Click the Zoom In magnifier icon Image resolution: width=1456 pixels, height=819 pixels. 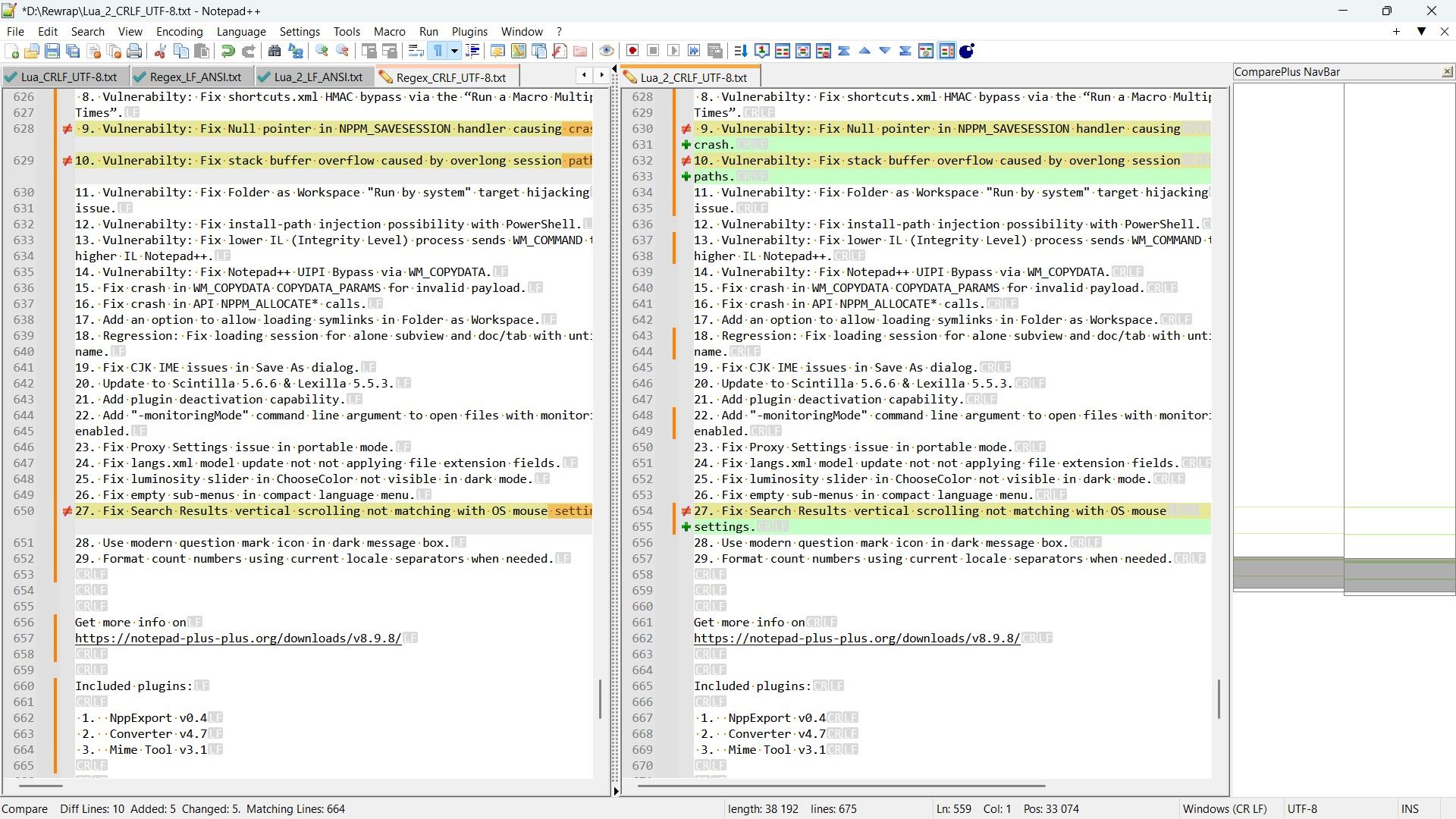(322, 51)
